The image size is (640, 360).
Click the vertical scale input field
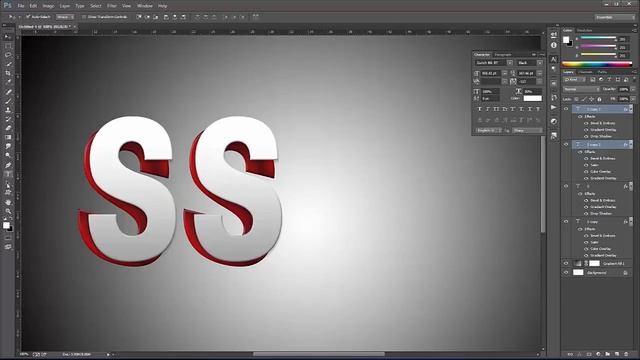(x=491, y=91)
